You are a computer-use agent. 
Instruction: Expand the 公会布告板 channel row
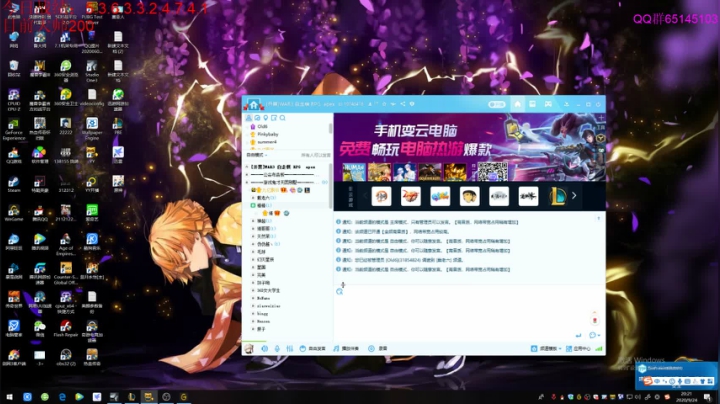click(x=248, y=175)
